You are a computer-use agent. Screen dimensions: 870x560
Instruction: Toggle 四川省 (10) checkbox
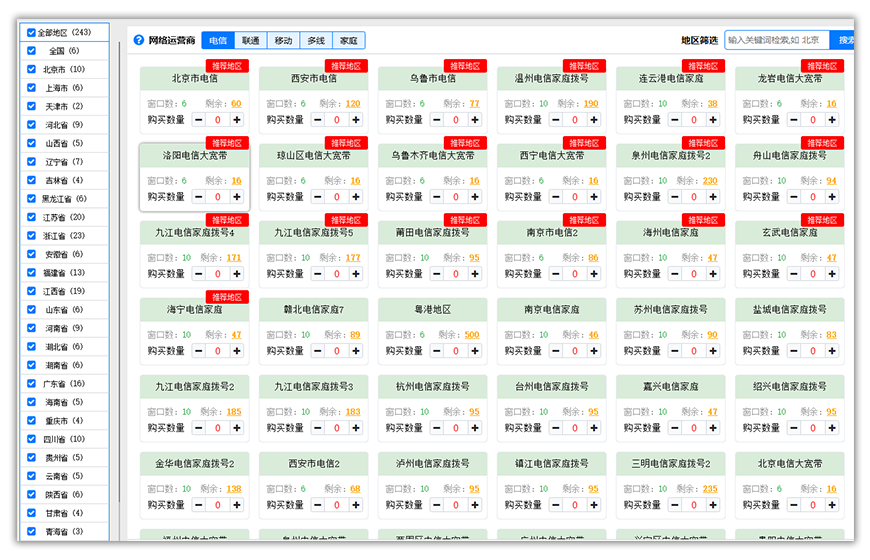tap(32, 439)
